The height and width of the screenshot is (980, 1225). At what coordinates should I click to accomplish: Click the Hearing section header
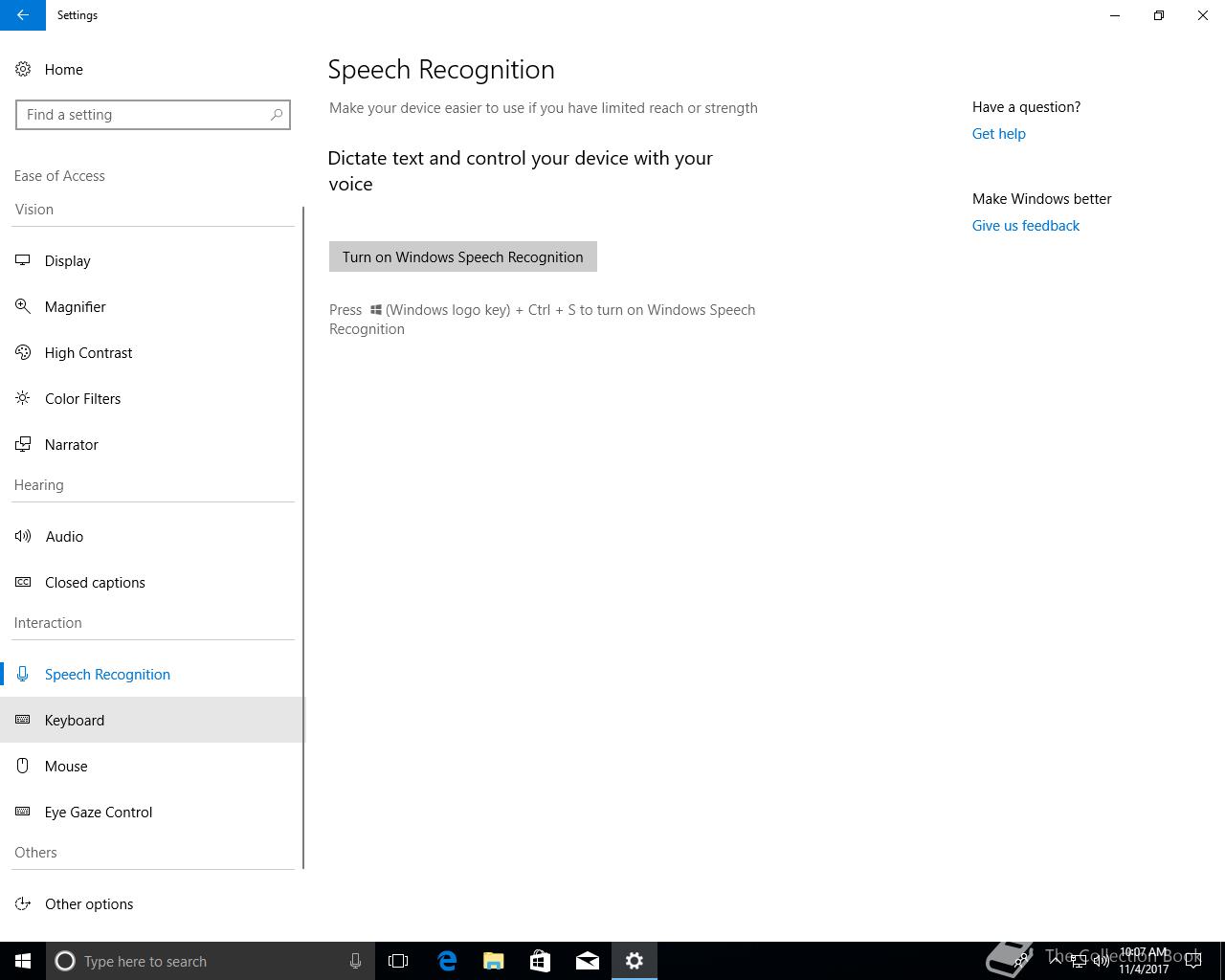[39, 485]
